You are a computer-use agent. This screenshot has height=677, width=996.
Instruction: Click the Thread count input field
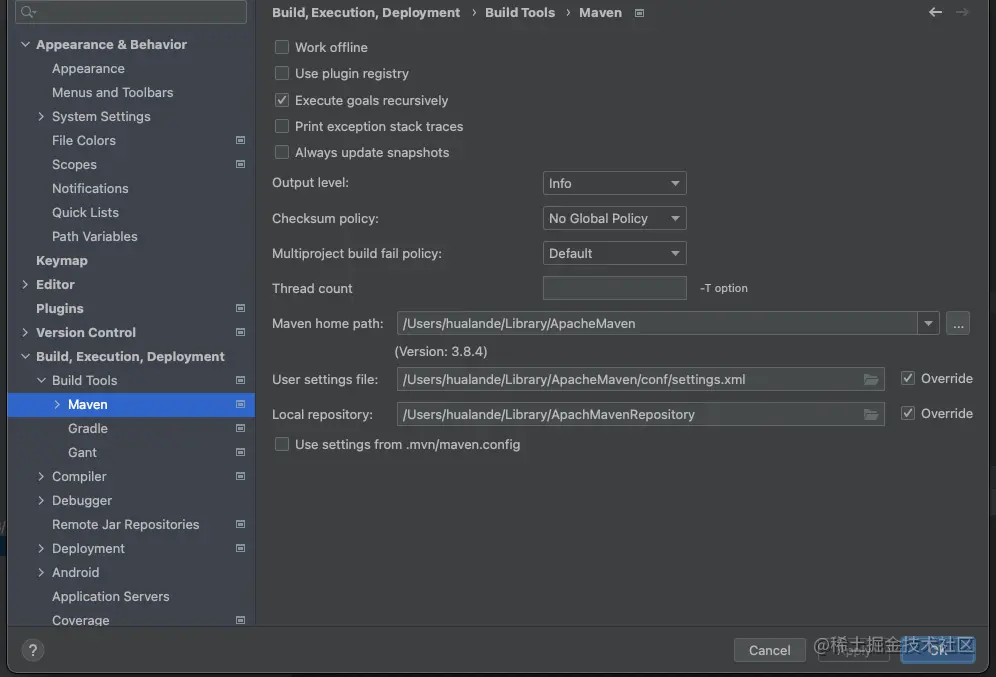[x=614, y=288]
